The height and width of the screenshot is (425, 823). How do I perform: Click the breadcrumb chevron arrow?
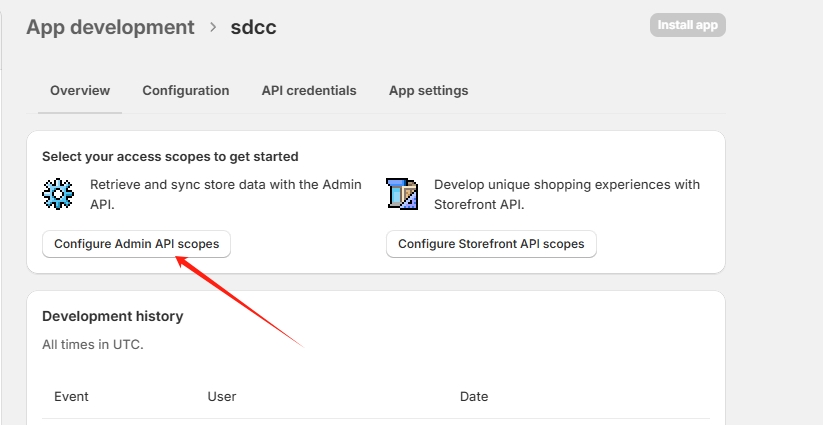pos(213,27)
